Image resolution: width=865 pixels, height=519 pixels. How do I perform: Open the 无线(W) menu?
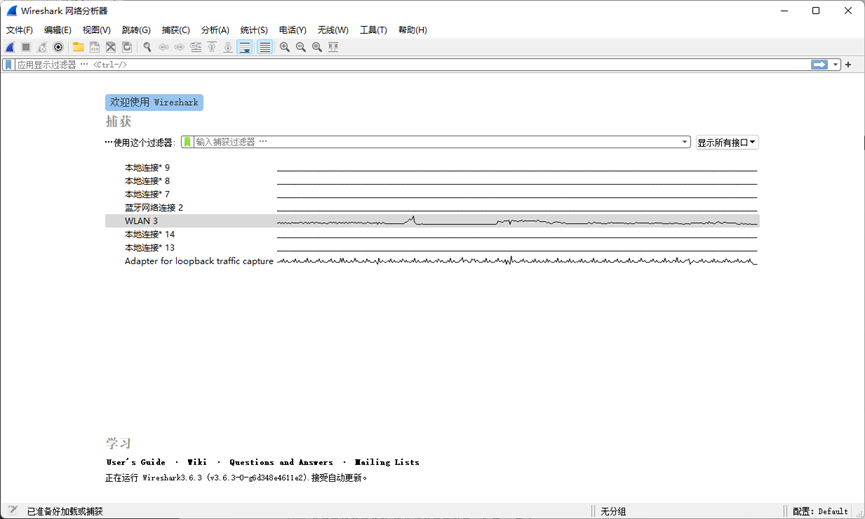pyautogui.click(x=333, y=30)
